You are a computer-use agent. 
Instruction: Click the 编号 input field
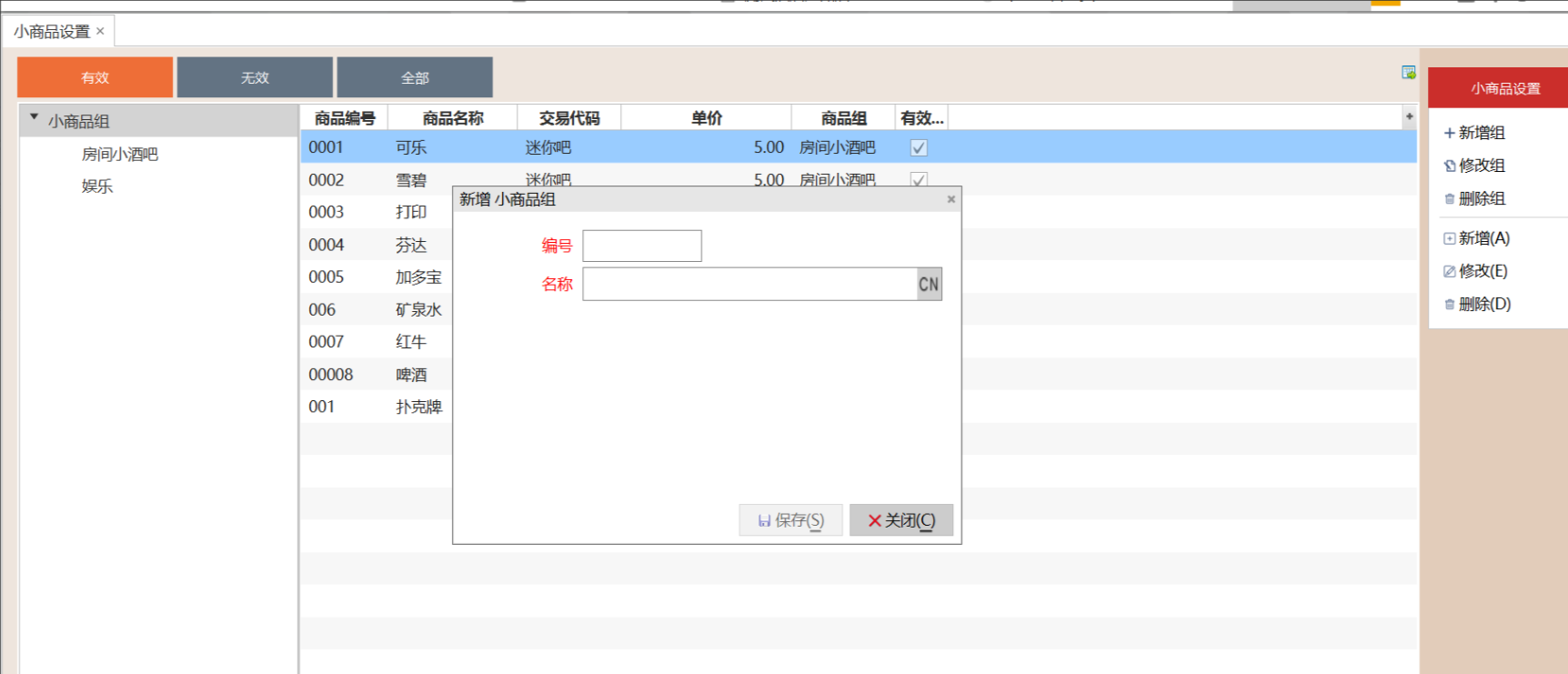coord(642,246)
